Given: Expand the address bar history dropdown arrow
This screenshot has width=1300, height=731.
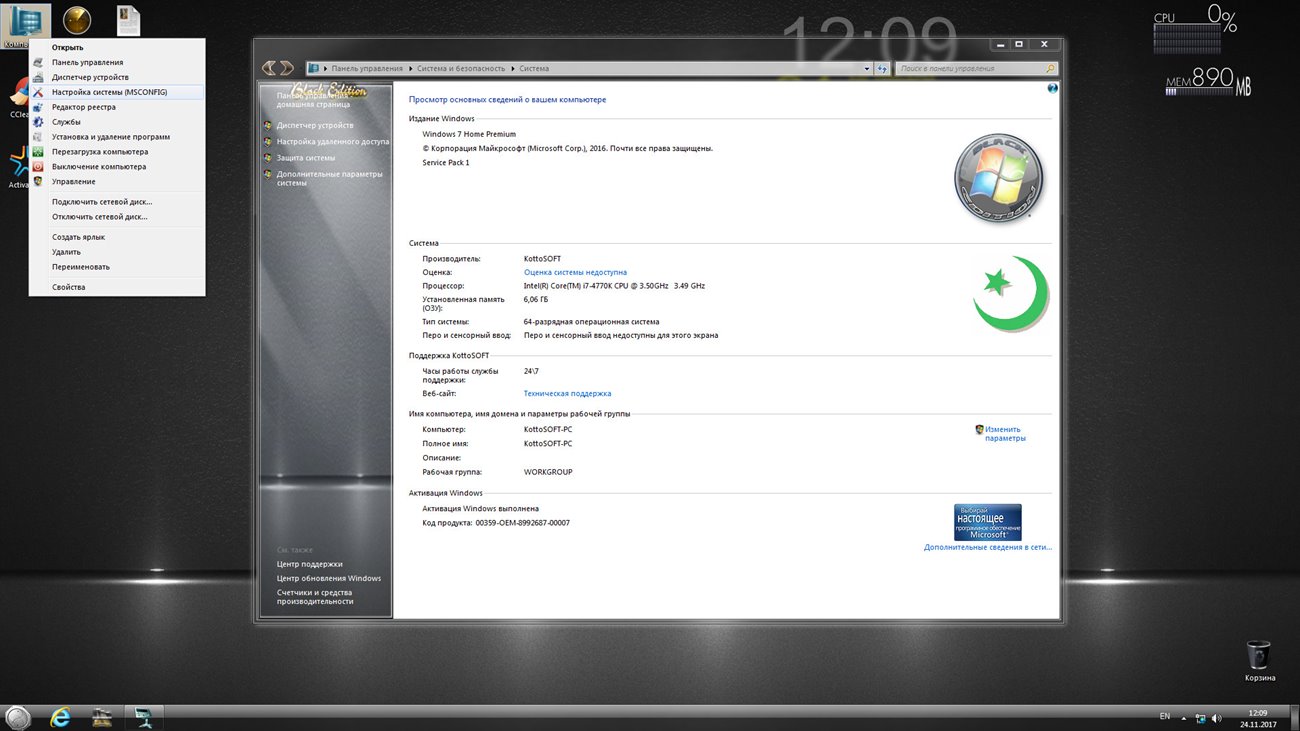Looking at the screenshot, I should (x=867, y=69).
